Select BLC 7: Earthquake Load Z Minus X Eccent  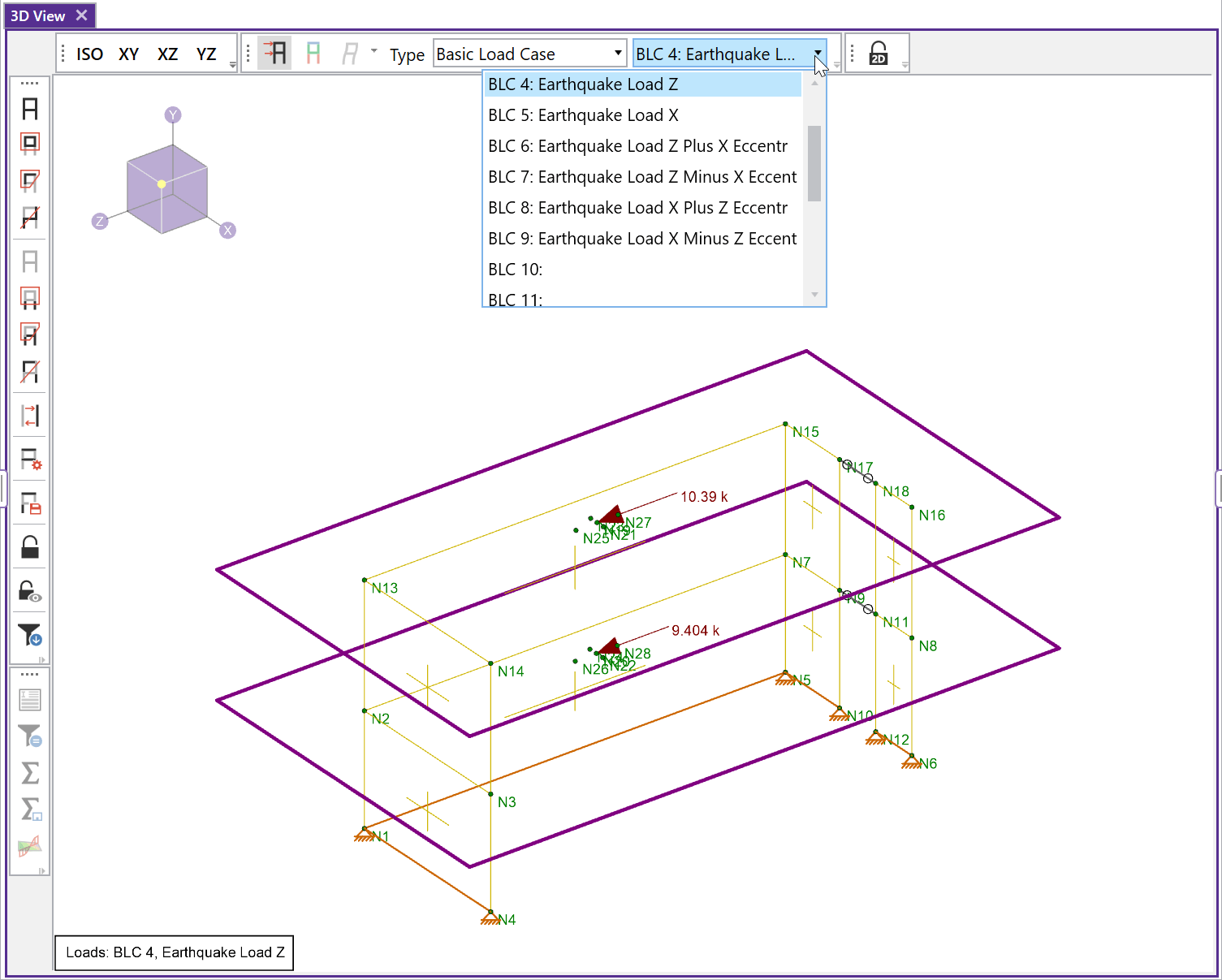(x=641, y=176)
